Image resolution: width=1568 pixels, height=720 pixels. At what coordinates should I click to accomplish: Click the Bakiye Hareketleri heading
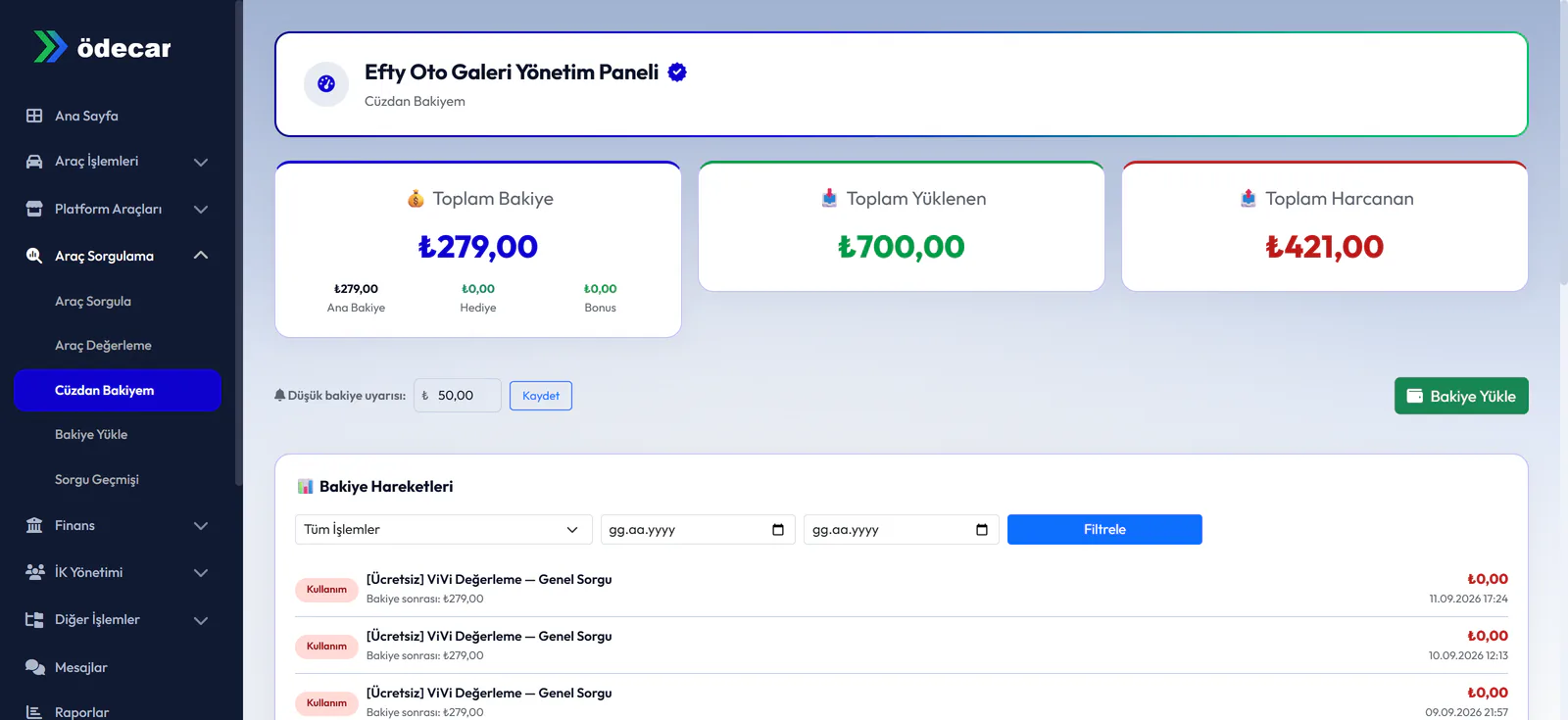coord(386,487)
